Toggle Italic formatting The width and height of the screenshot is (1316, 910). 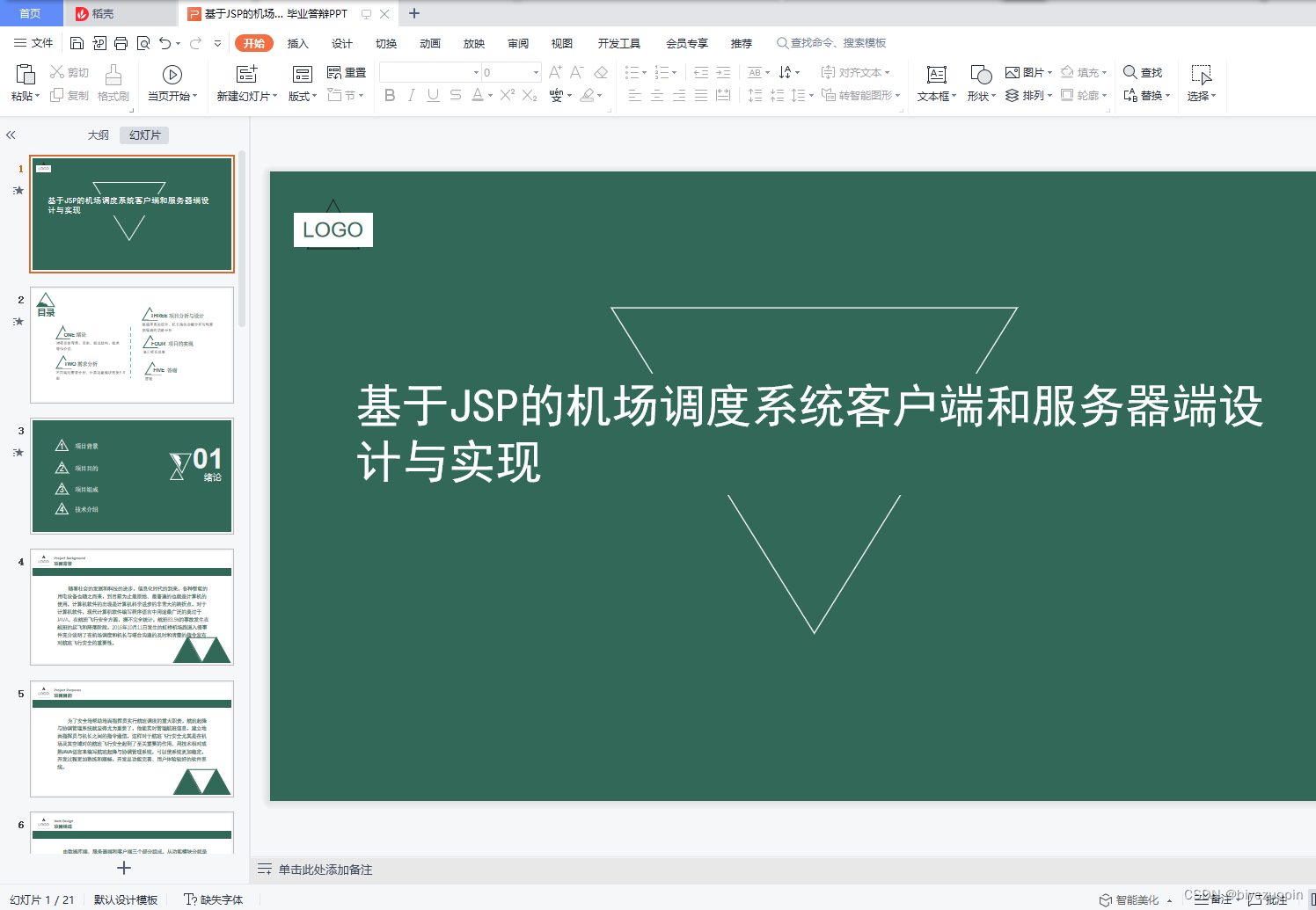(411, 95)
